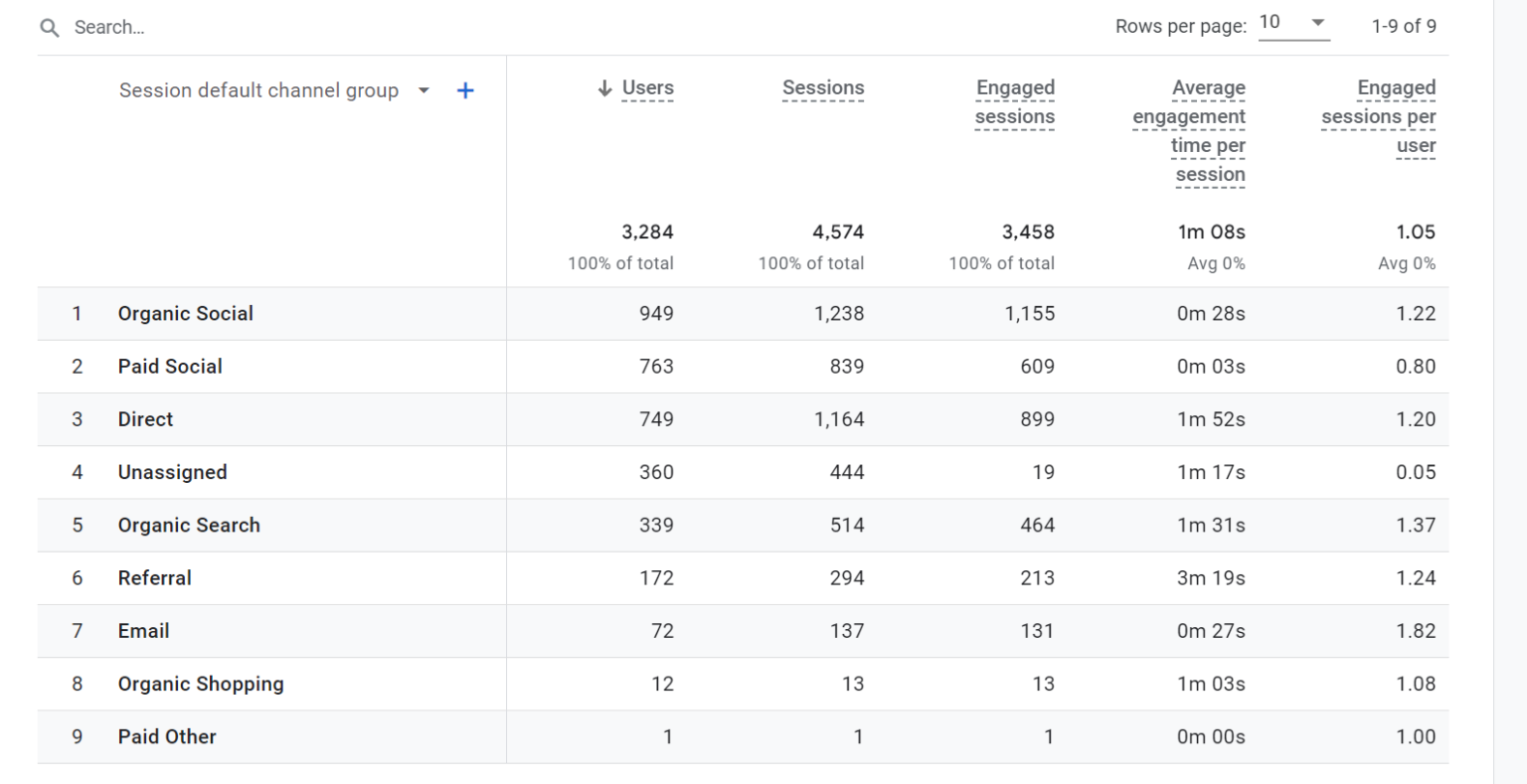Click Paid Social users value 763
The width and height of the screenshot is (1527, 784).
(656, 367)
